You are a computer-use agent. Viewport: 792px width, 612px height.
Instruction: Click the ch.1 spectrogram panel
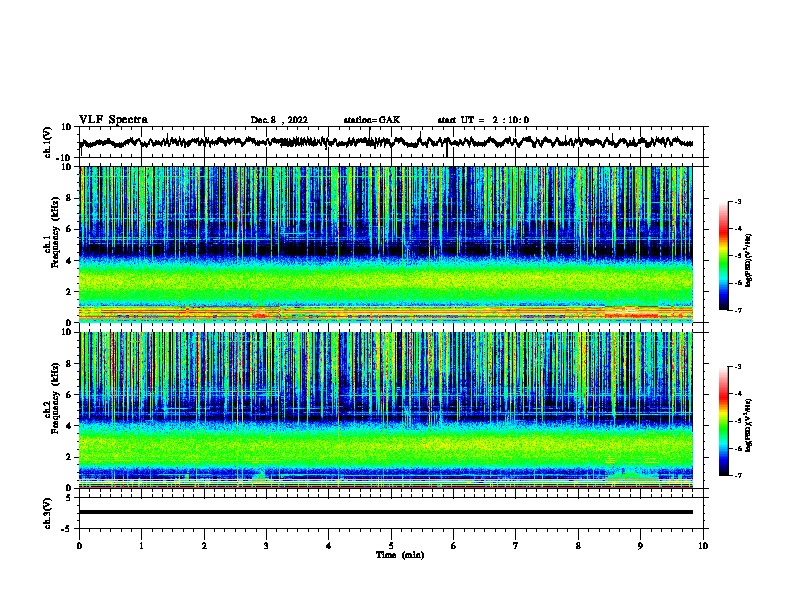[386, 244]
